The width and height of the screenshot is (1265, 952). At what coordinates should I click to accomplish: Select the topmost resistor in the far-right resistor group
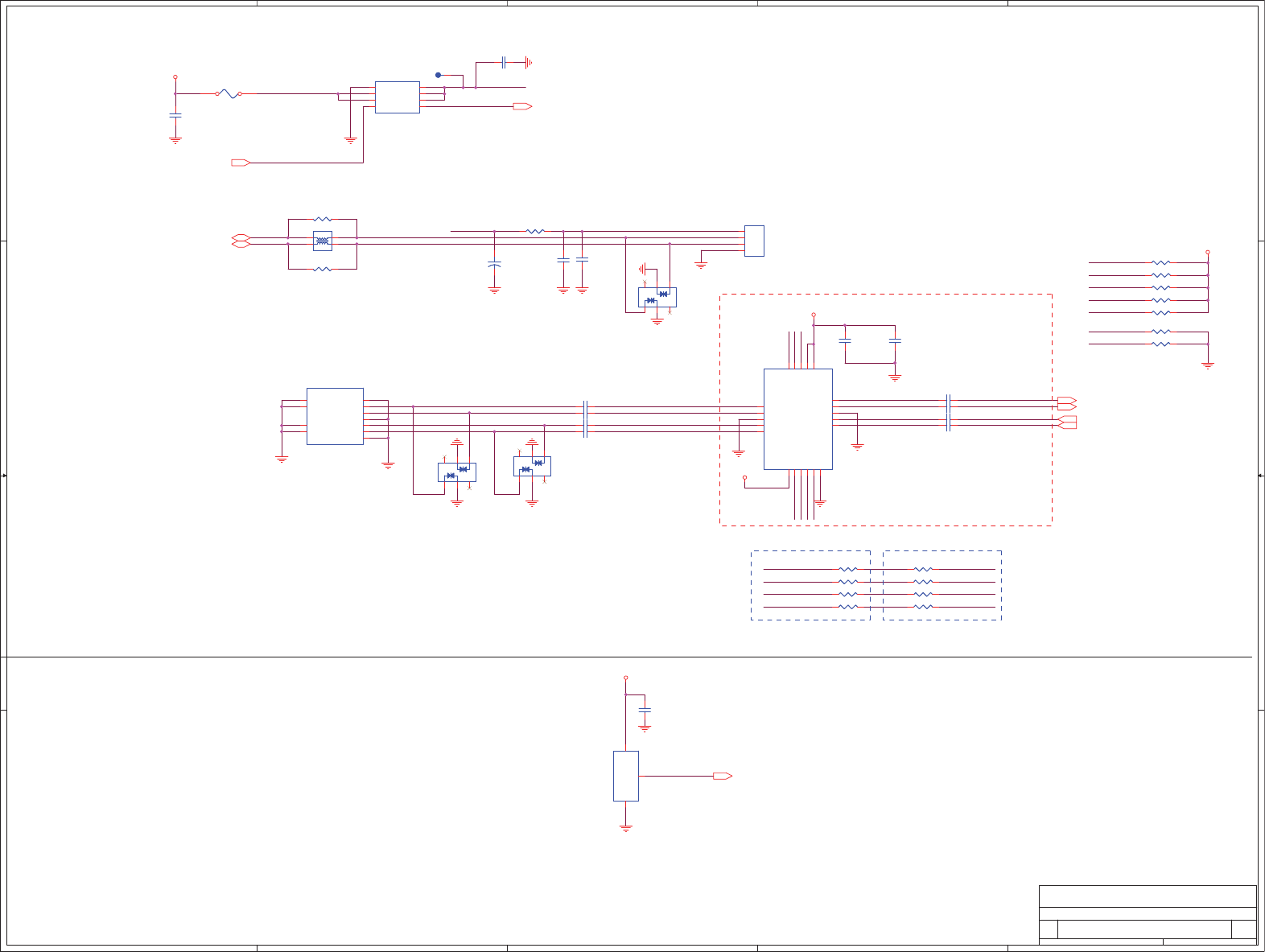tap(1160, 262)
